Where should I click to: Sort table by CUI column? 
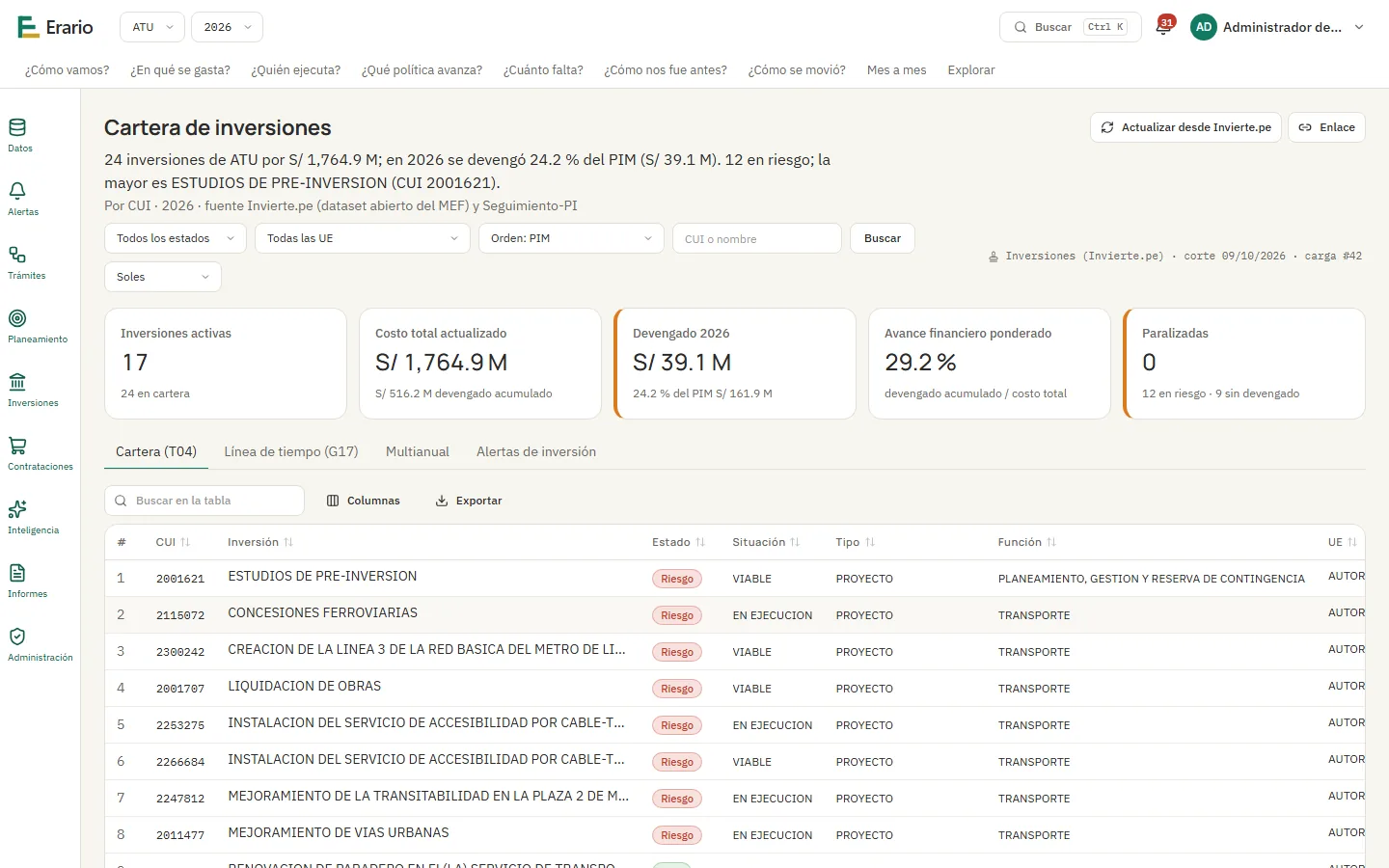coord(173,542)
